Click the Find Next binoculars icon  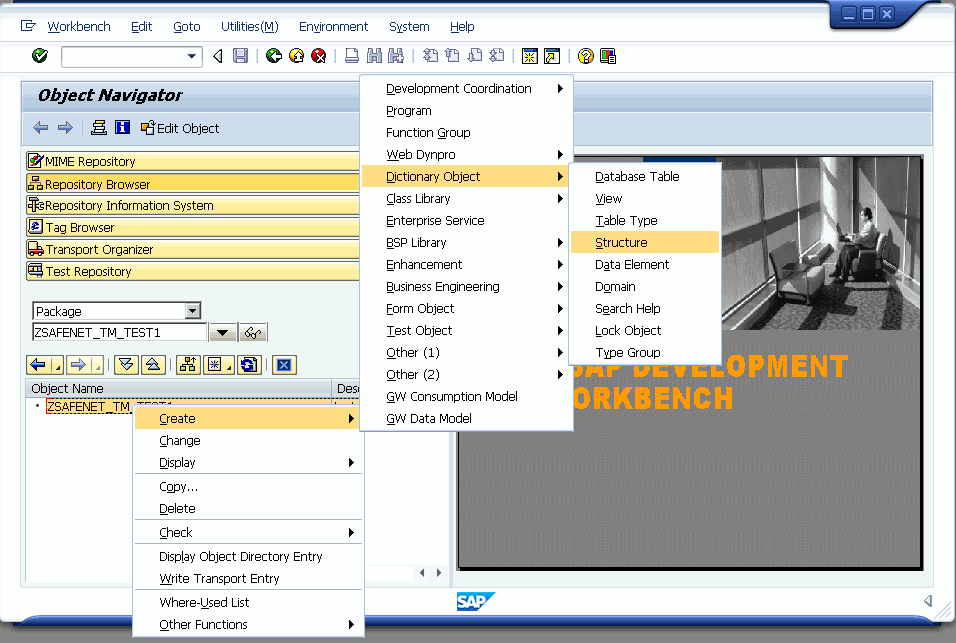pyautogui.click(x=396, y=56)
